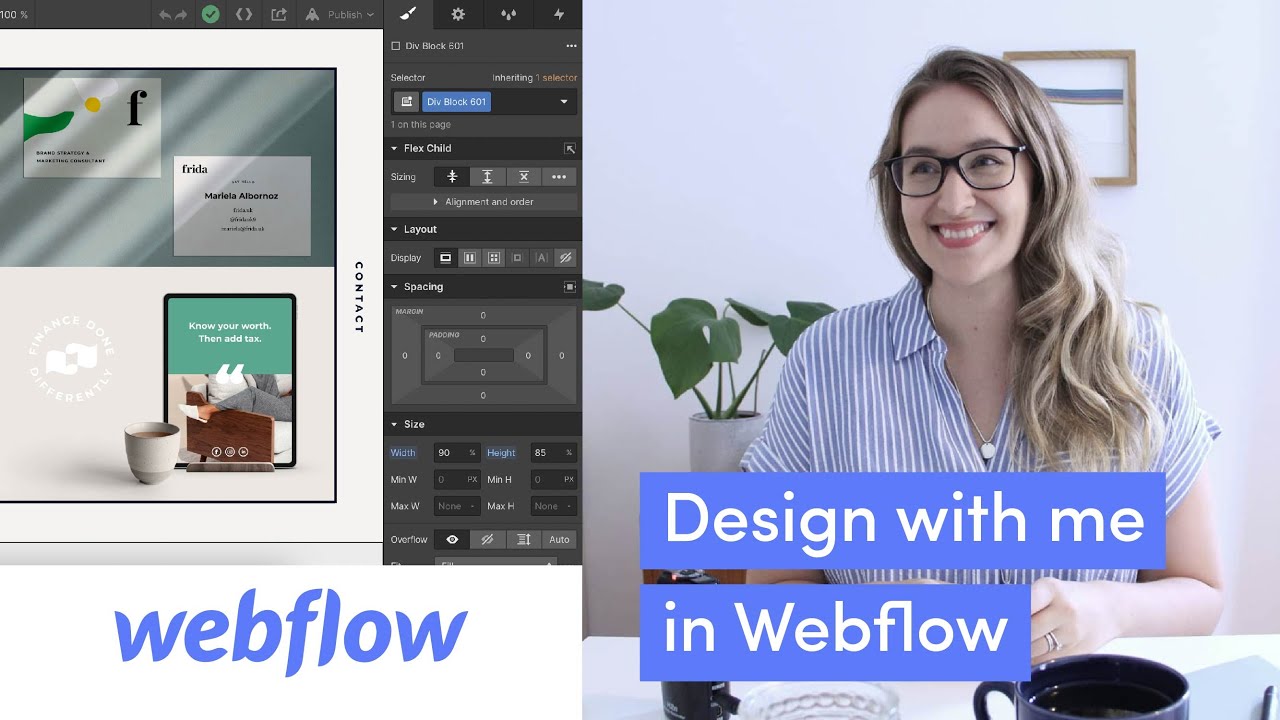Click the green checkmark status icon
The width and height of the screenshot is (1280, 720).
[x=210, y=14]
